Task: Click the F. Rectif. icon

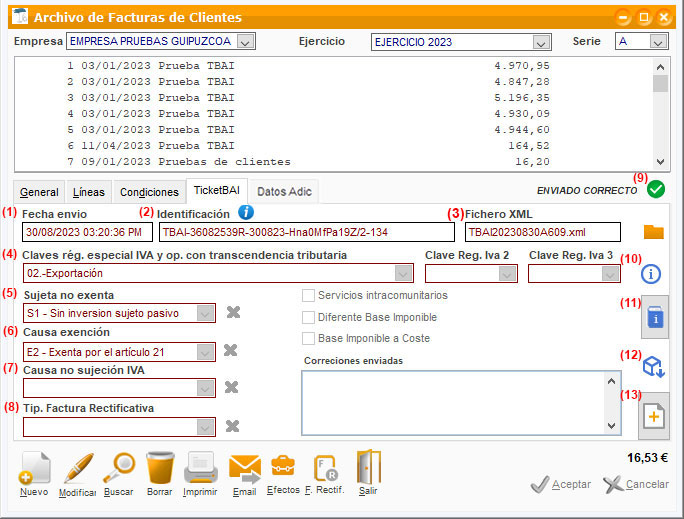Action: 325,468
